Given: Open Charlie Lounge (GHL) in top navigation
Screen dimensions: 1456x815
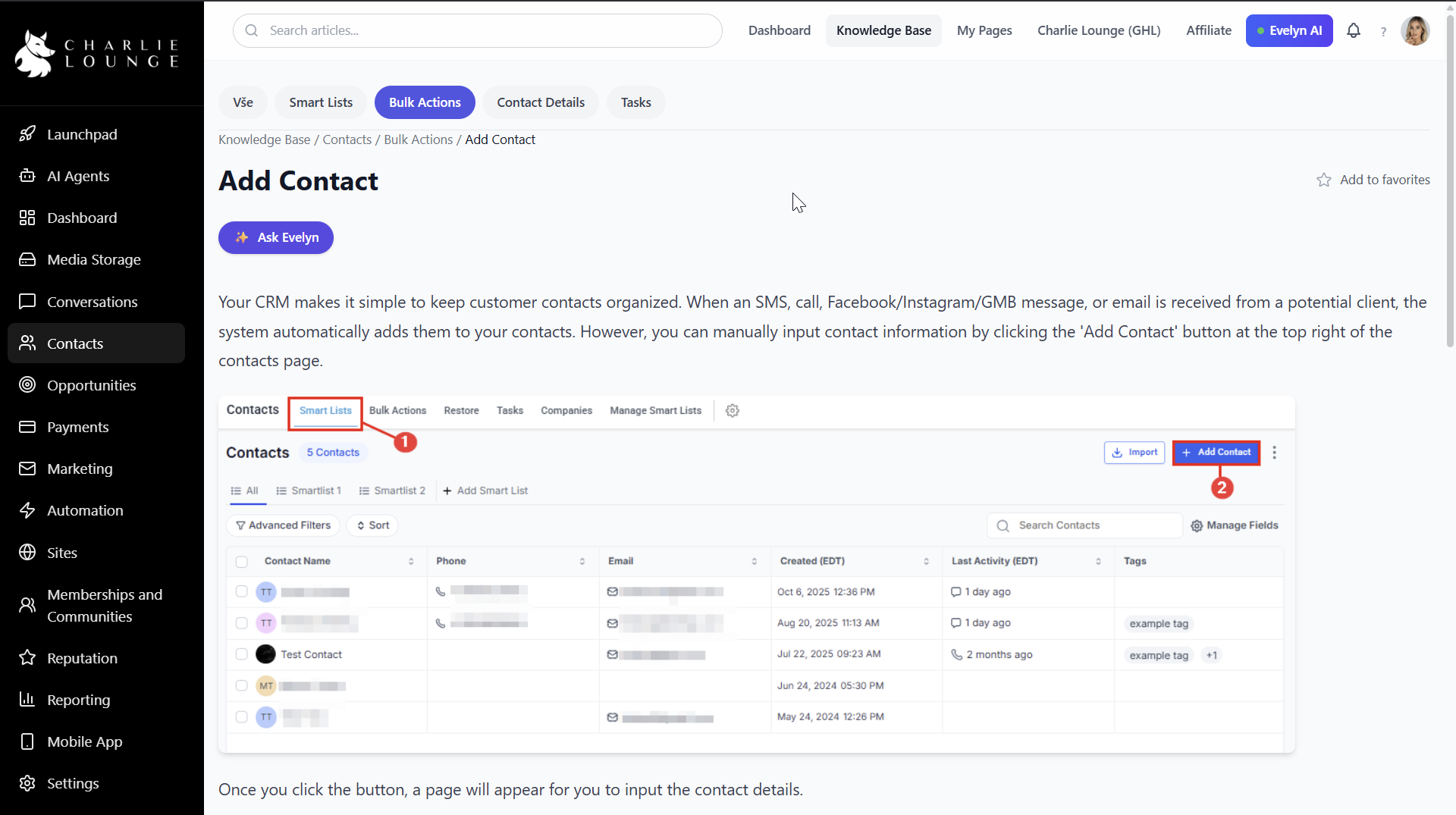Looking at the screenshot, I should pyautogui.click(x=1099, y=30).
